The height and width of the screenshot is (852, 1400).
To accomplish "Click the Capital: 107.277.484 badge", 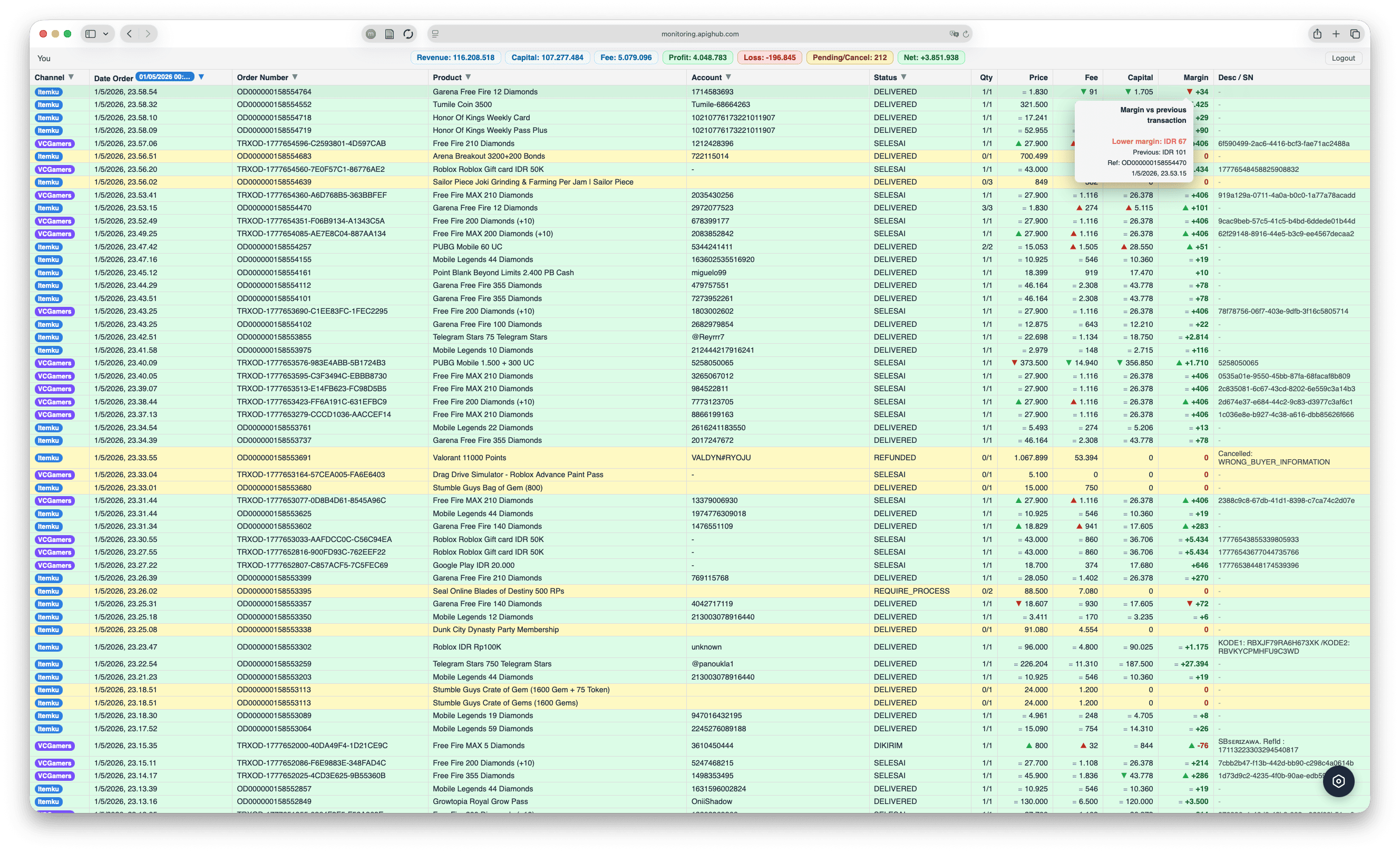I will click(547, 57).
